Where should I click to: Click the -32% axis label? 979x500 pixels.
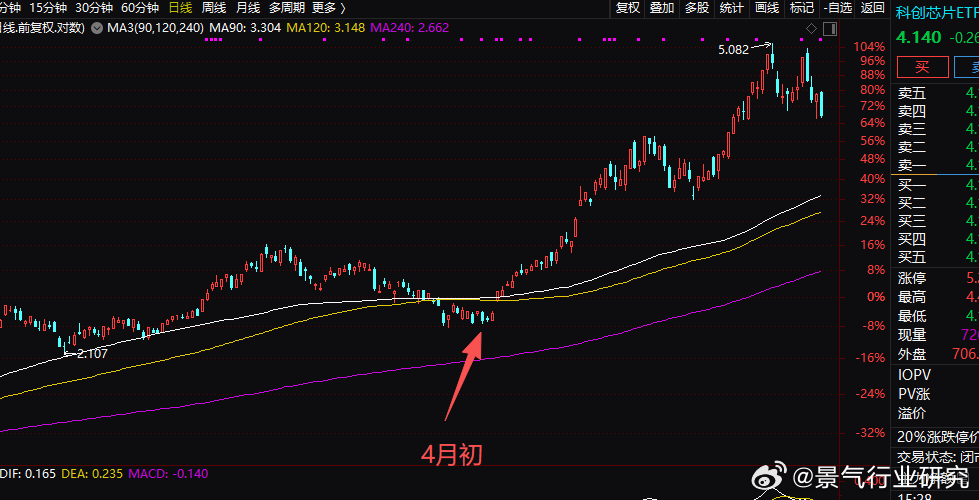pyautogui.click(x=870, y=433)
